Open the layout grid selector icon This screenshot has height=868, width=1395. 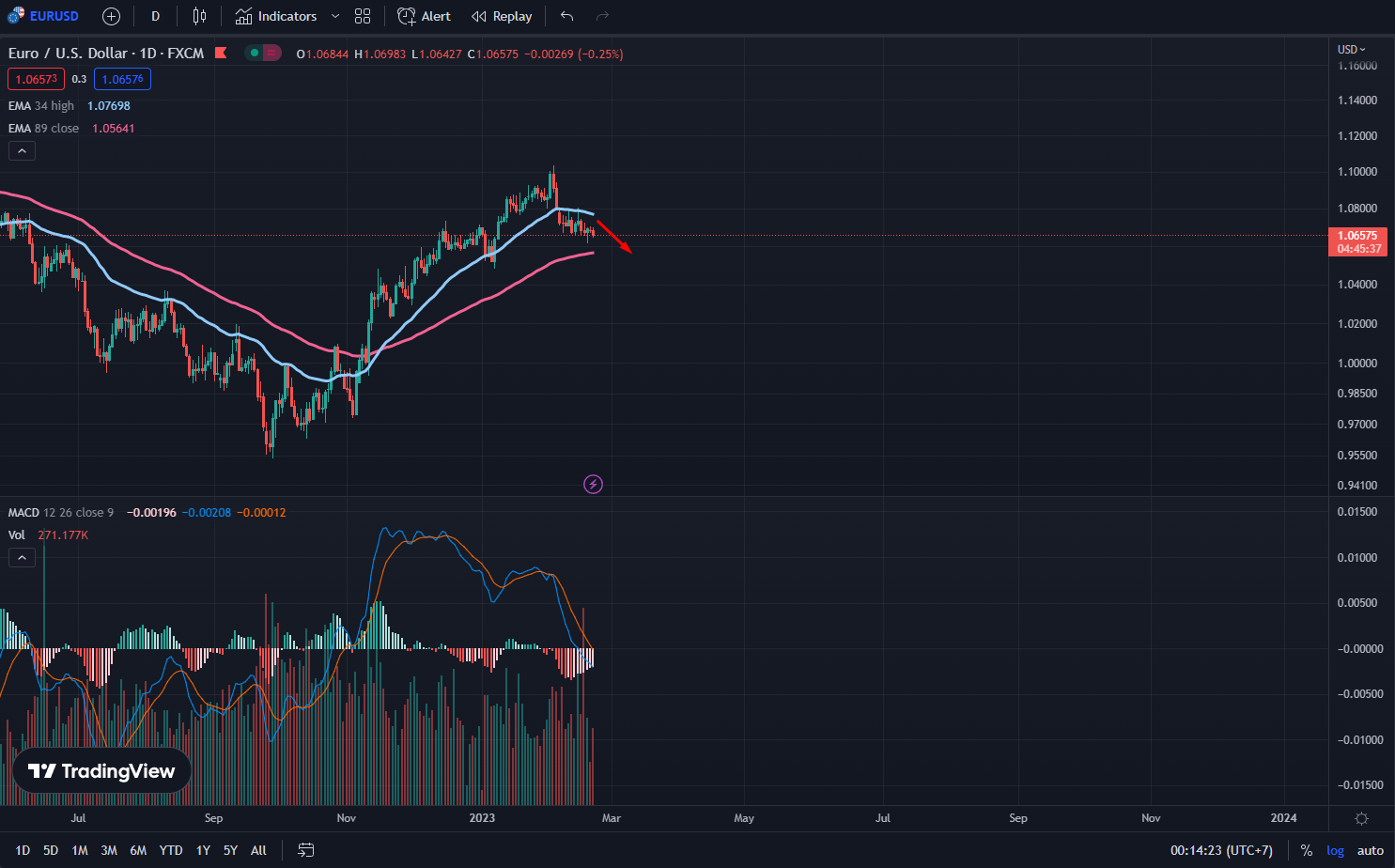[363, 16]
